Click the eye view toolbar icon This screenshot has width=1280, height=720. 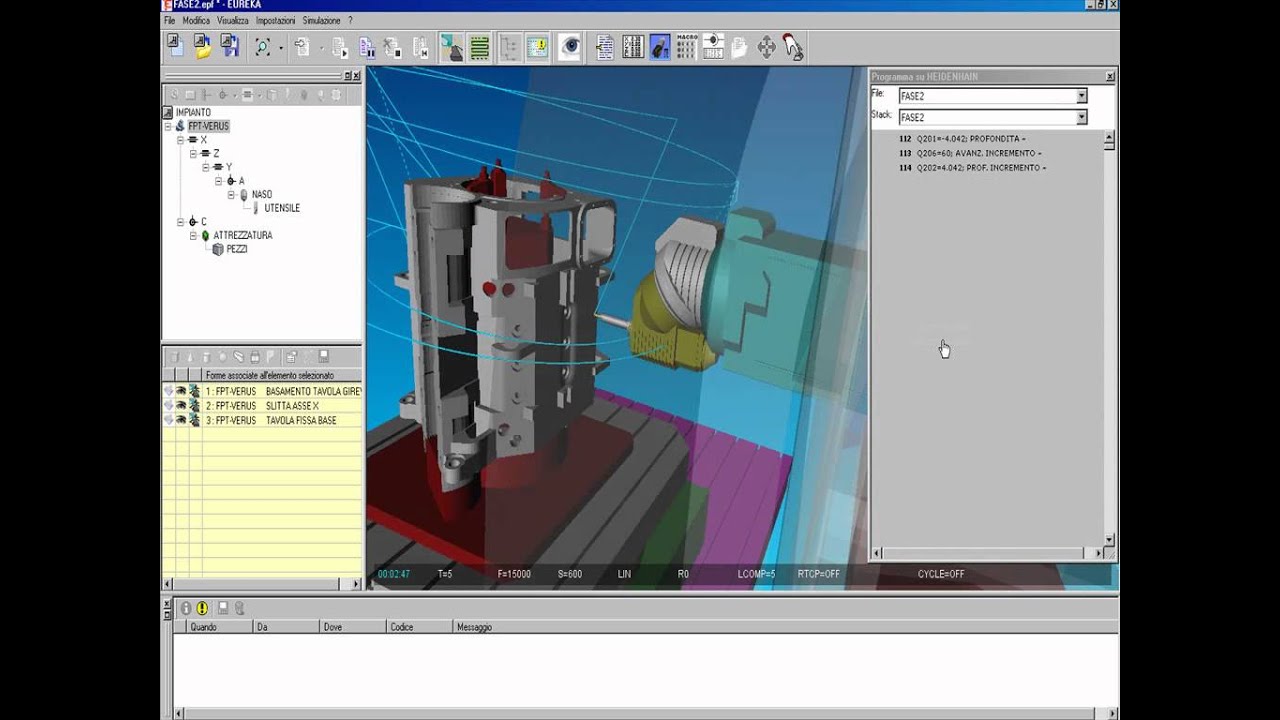pos(570,47)
